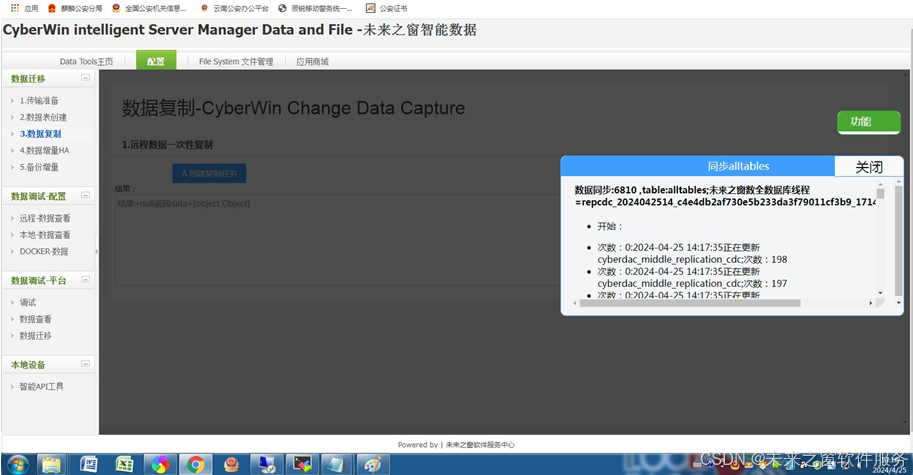Open File Explorer from the taskbar
The image size is (913, 475).
tap(51, 465)
